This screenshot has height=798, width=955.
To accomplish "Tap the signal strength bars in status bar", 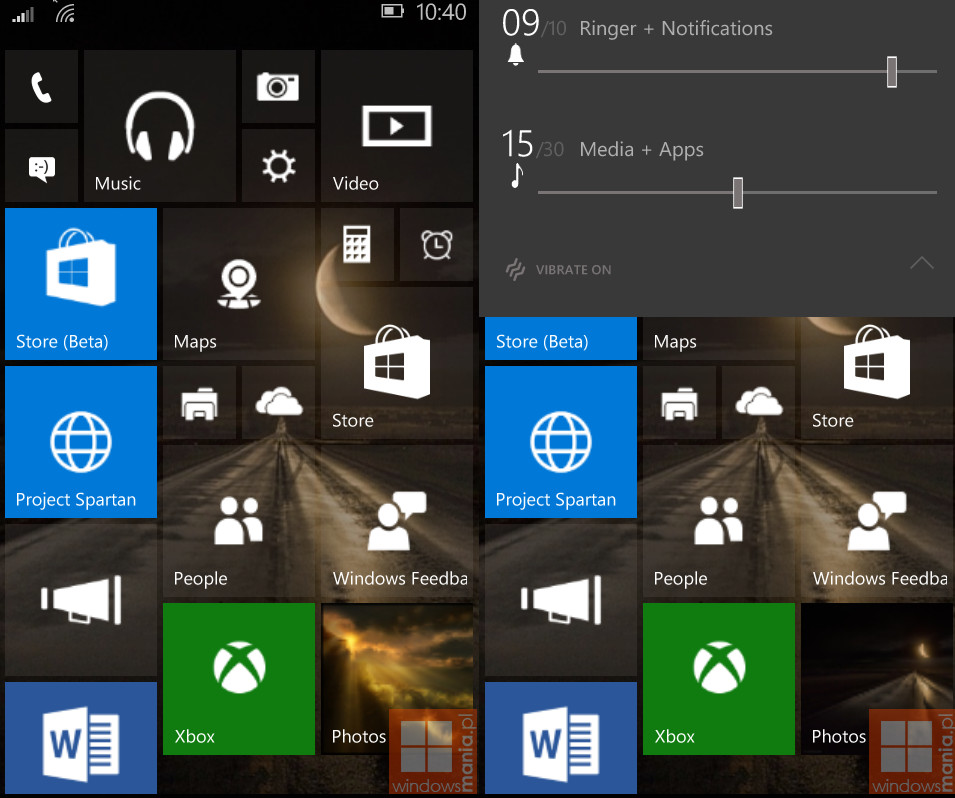I will coord(23,15).
